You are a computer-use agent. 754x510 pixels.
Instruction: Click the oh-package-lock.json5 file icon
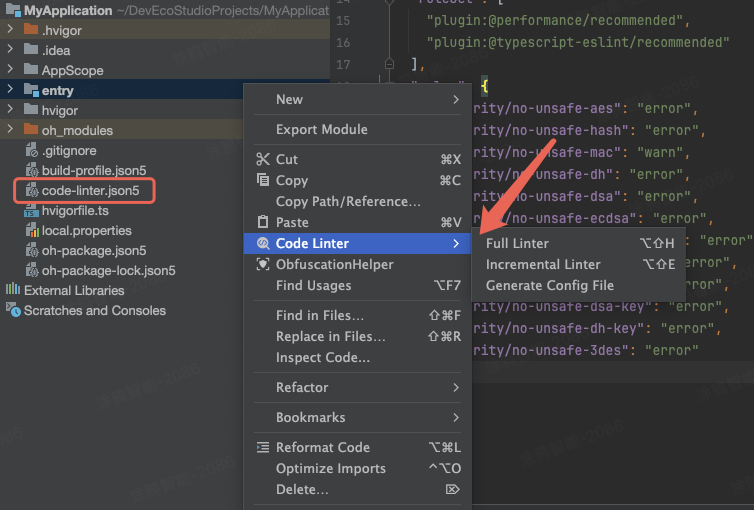[x=32, y=271]
